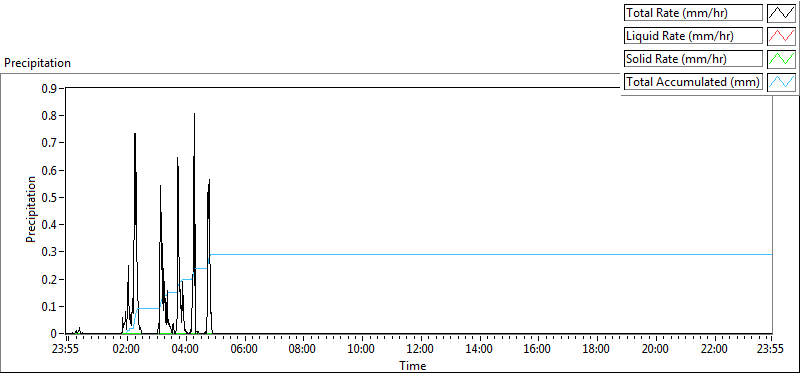Click the Total Accumulated blue line icon

[782, 82]
